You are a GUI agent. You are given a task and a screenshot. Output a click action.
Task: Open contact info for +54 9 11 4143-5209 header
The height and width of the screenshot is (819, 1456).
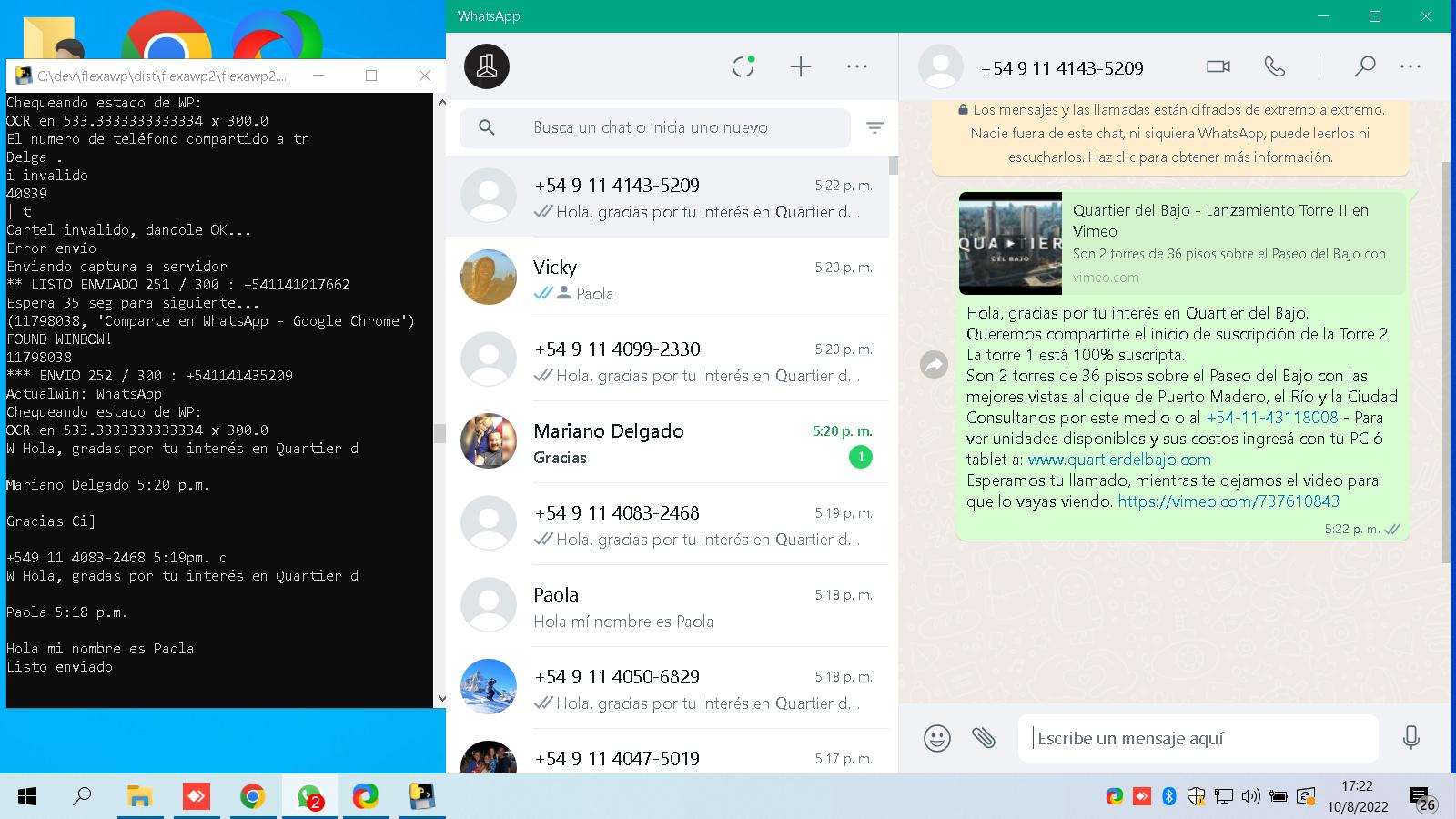pyautogui.click(x=1062, y=68)
